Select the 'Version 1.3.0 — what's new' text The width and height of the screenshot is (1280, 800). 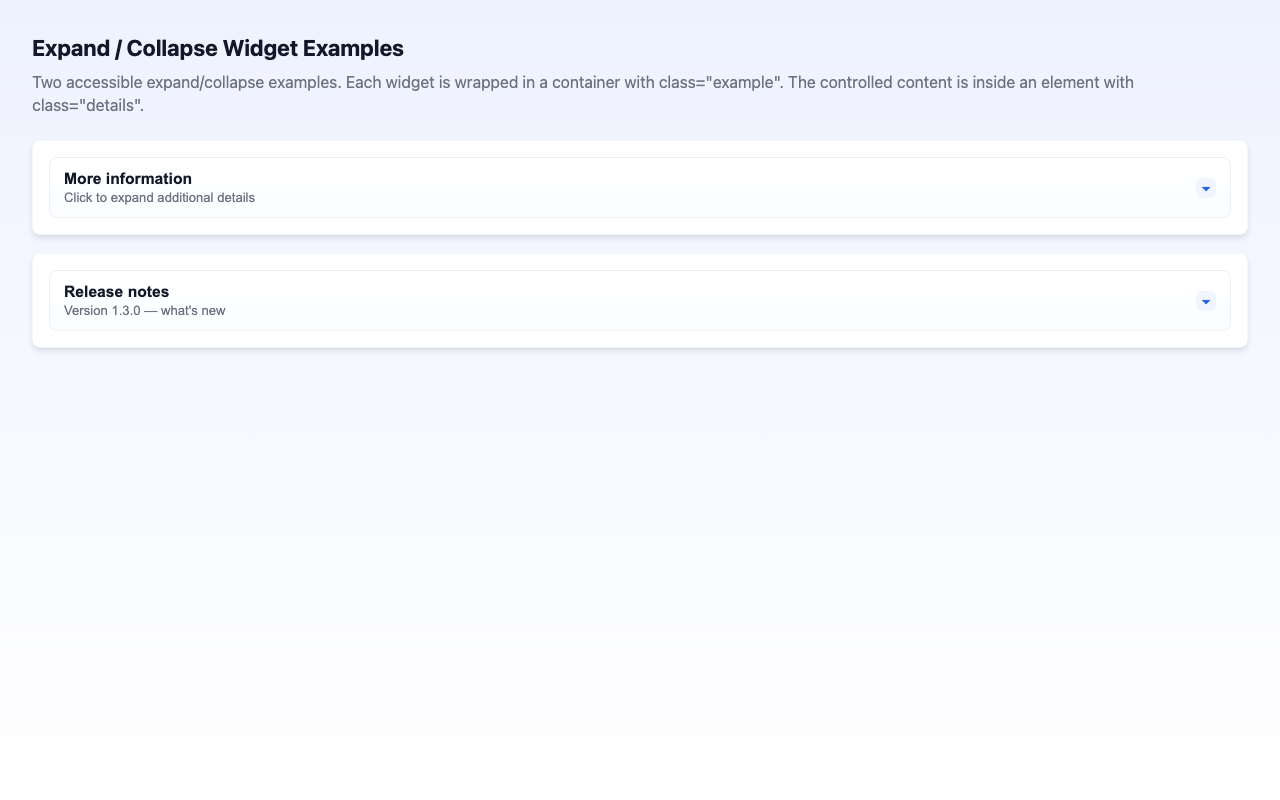click(x=144, y=310)
